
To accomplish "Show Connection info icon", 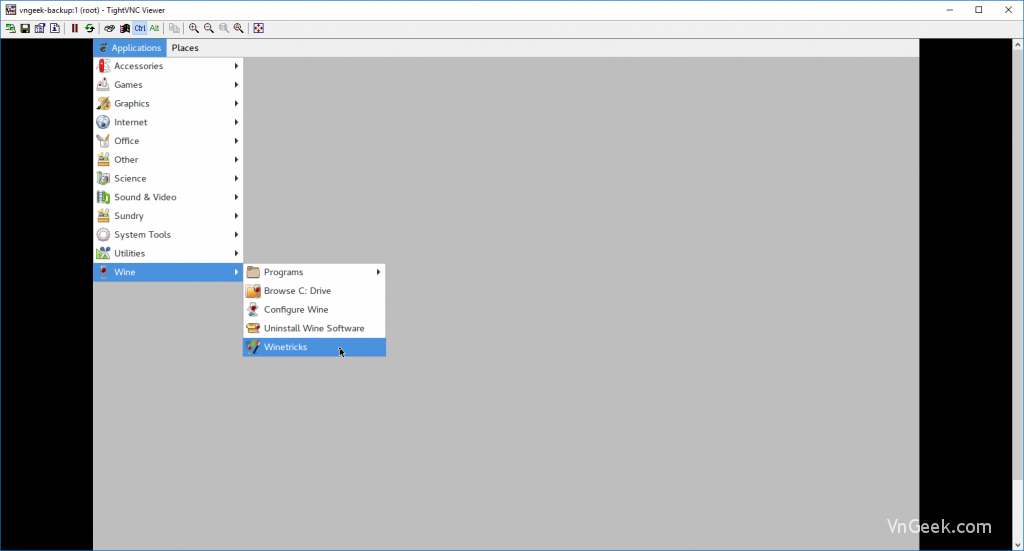I will tap(55, 28).
